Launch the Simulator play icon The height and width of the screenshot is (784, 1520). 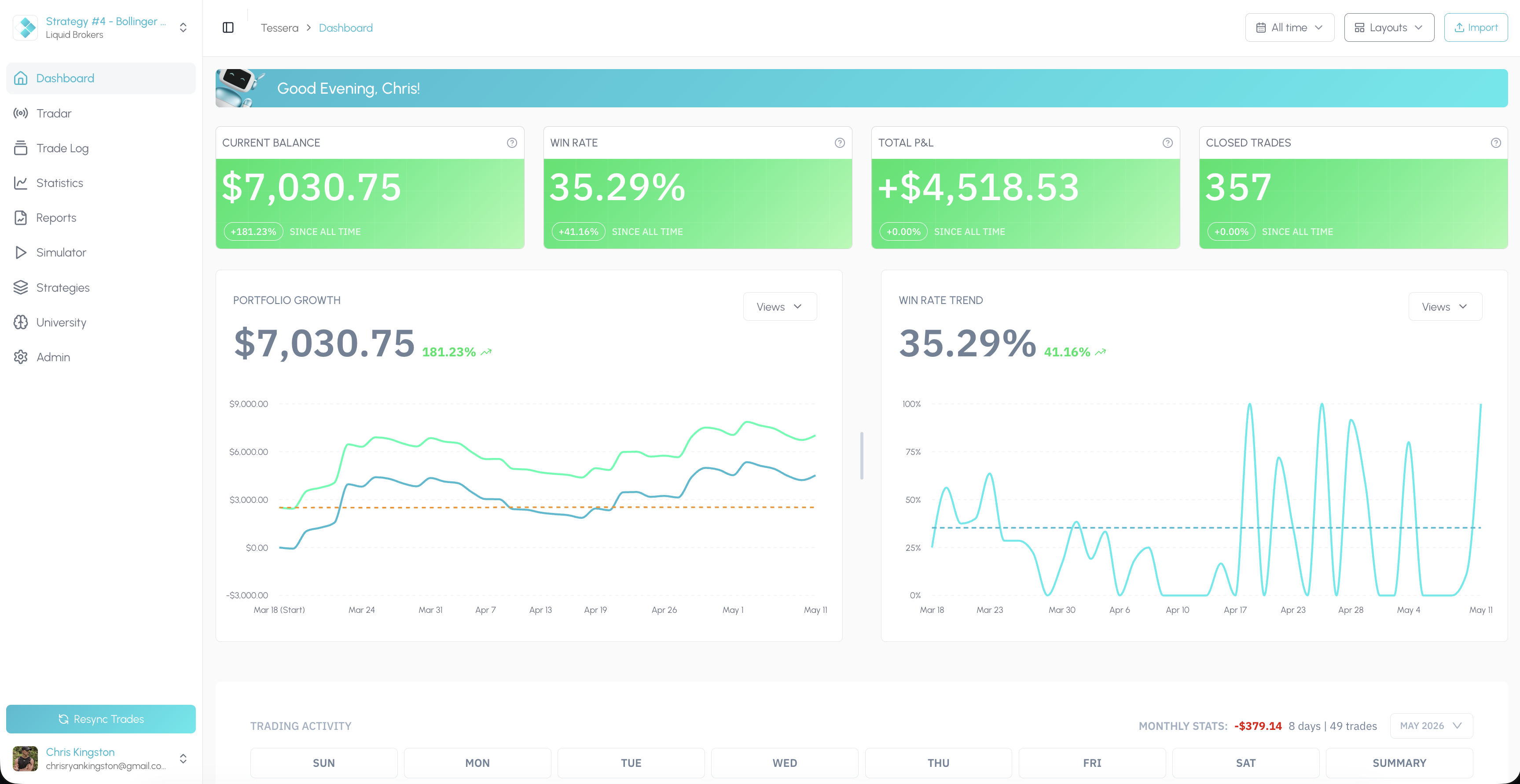pyautogui.click(x=21, y=253)
